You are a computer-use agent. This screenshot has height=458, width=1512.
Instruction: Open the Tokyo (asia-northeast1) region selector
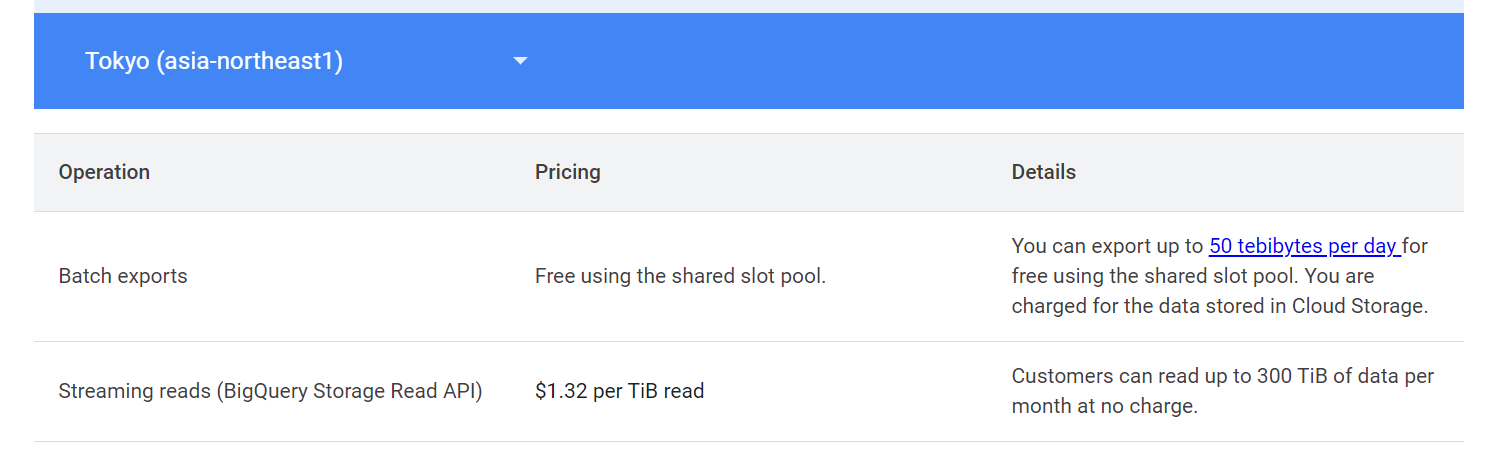(306, 61)
